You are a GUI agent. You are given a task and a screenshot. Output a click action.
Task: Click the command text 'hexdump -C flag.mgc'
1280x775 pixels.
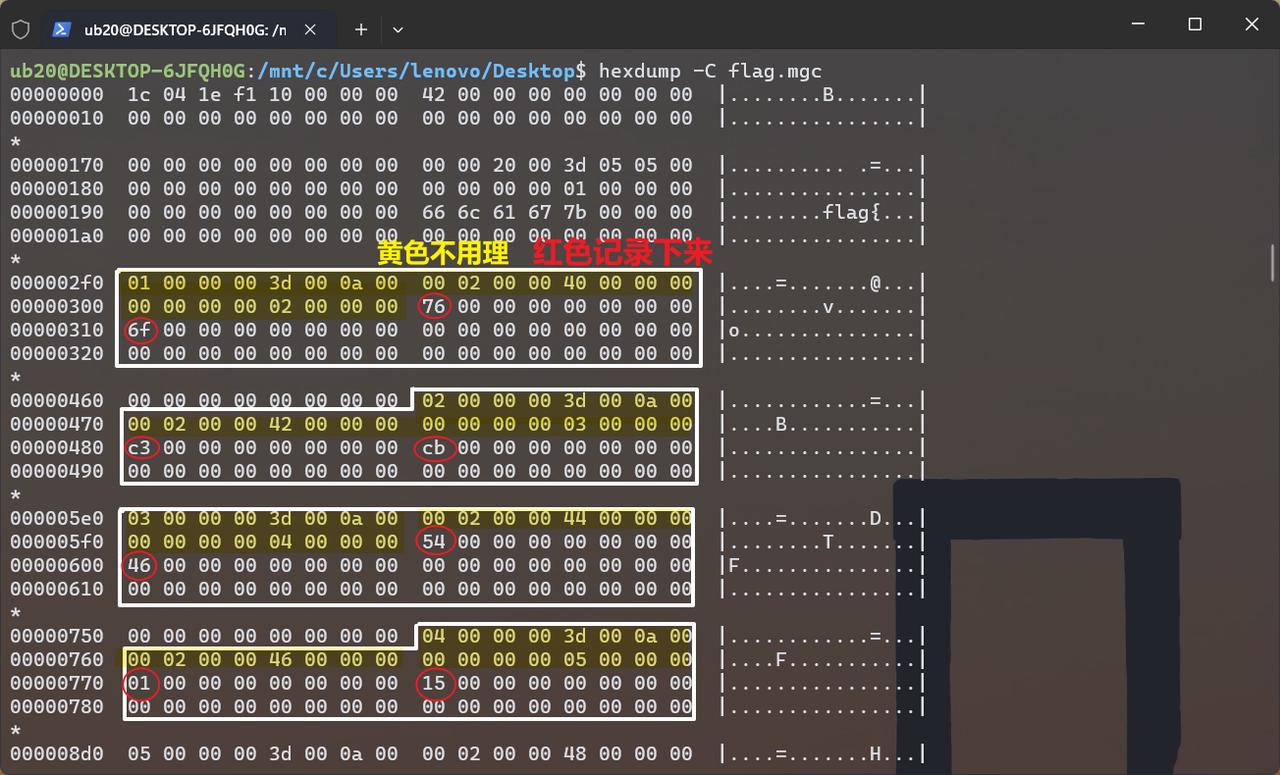pos(710,70)
